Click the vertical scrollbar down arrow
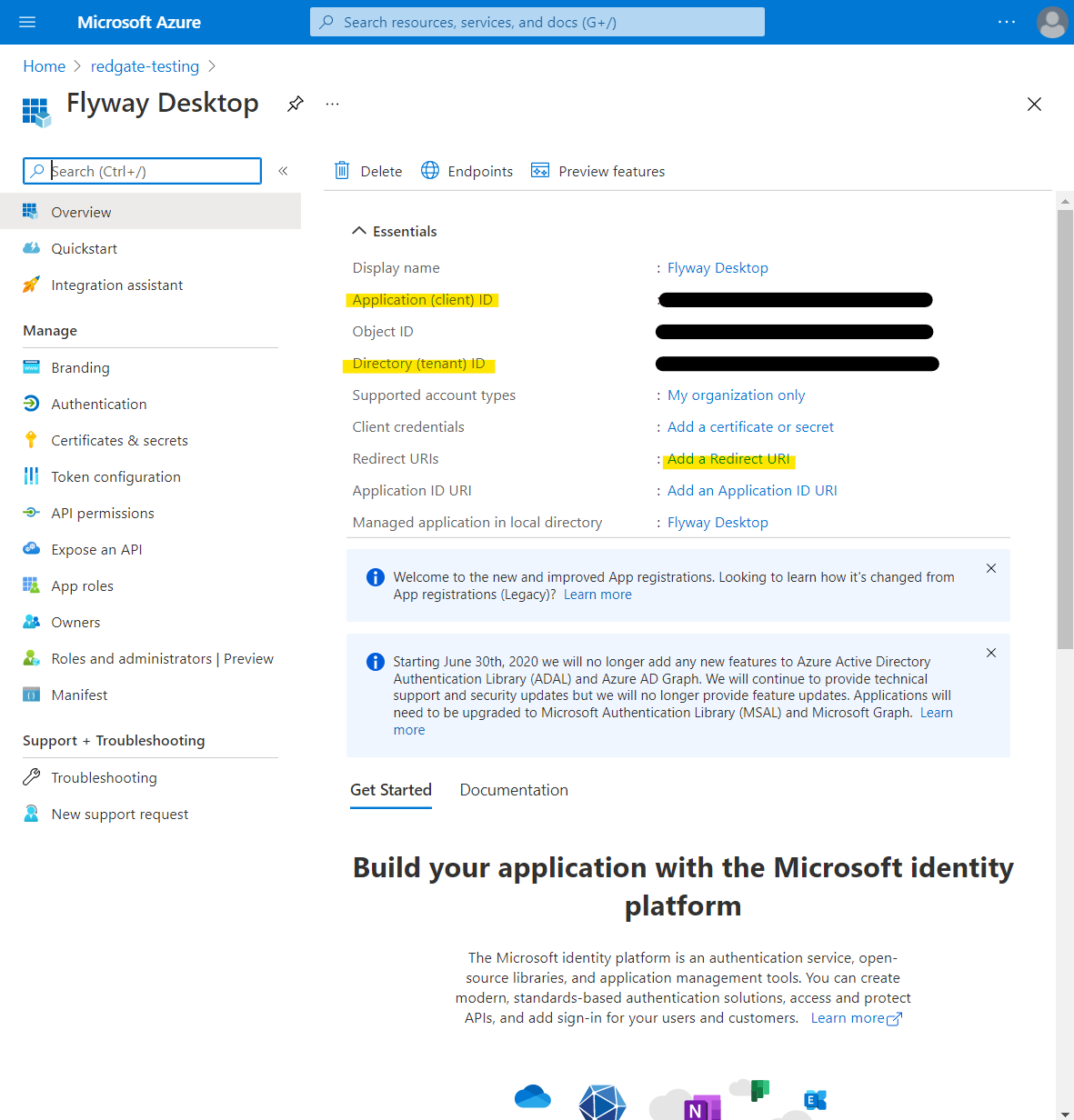The image size is (1074, 1120). pyautogui.click(x=1065, y=1112)
